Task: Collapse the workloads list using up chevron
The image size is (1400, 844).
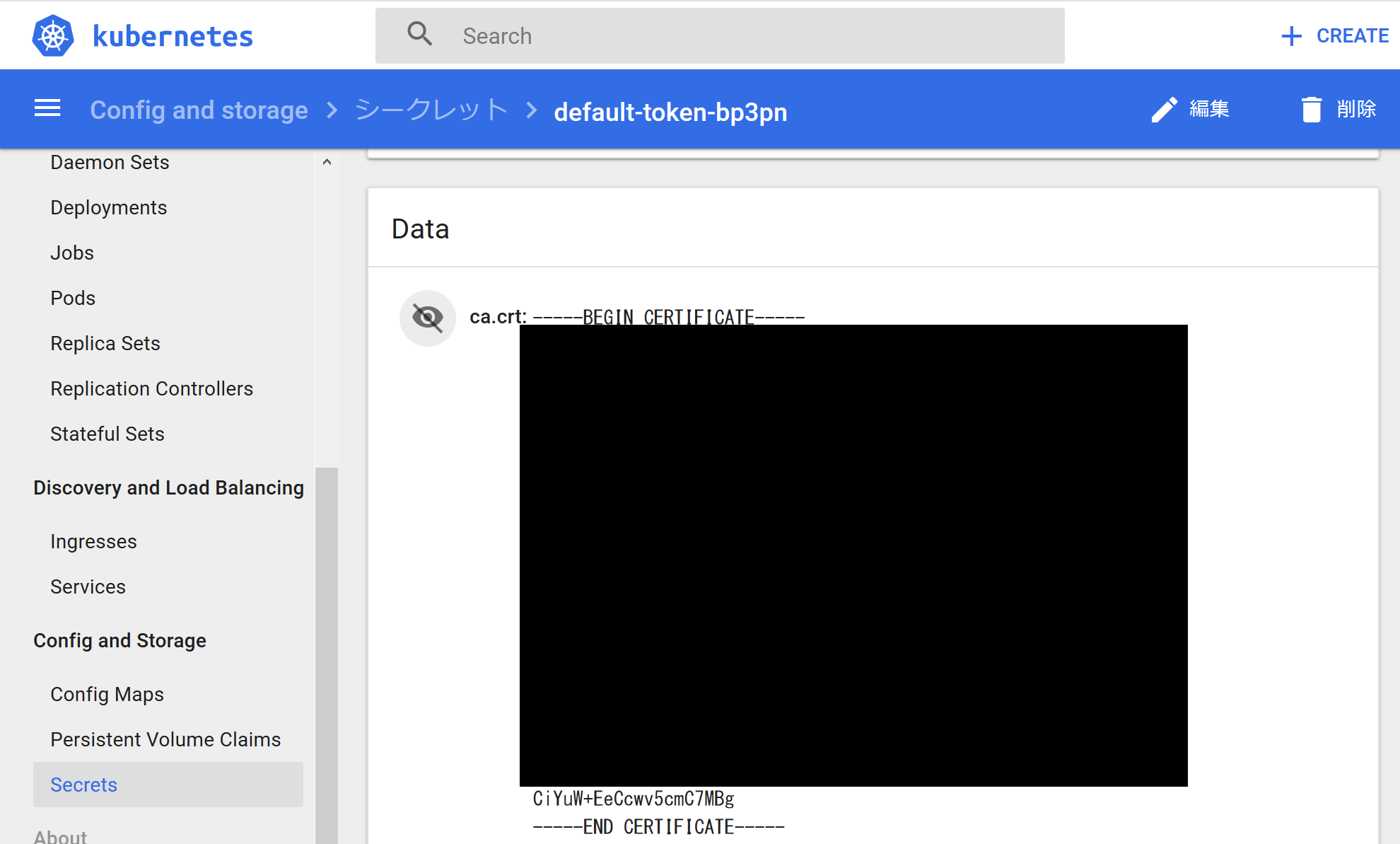Action: click(x=327, y=161)
